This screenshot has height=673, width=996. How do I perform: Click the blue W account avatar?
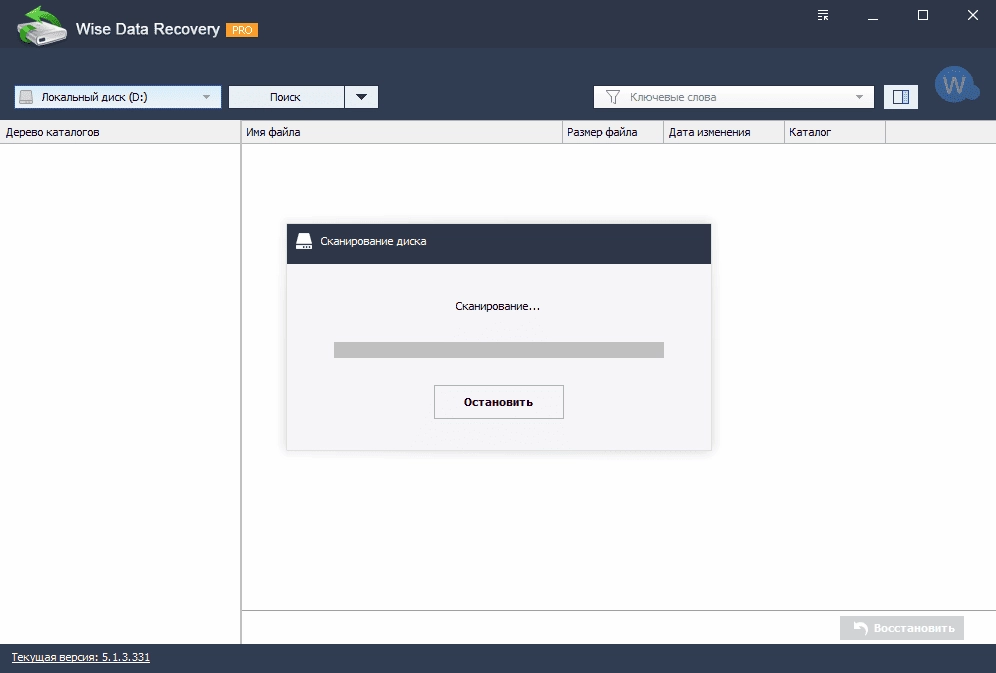point(956,84)
